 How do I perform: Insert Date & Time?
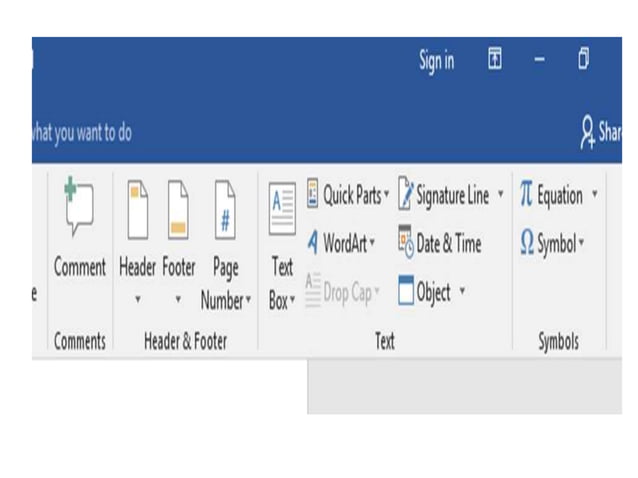(439, 243)
